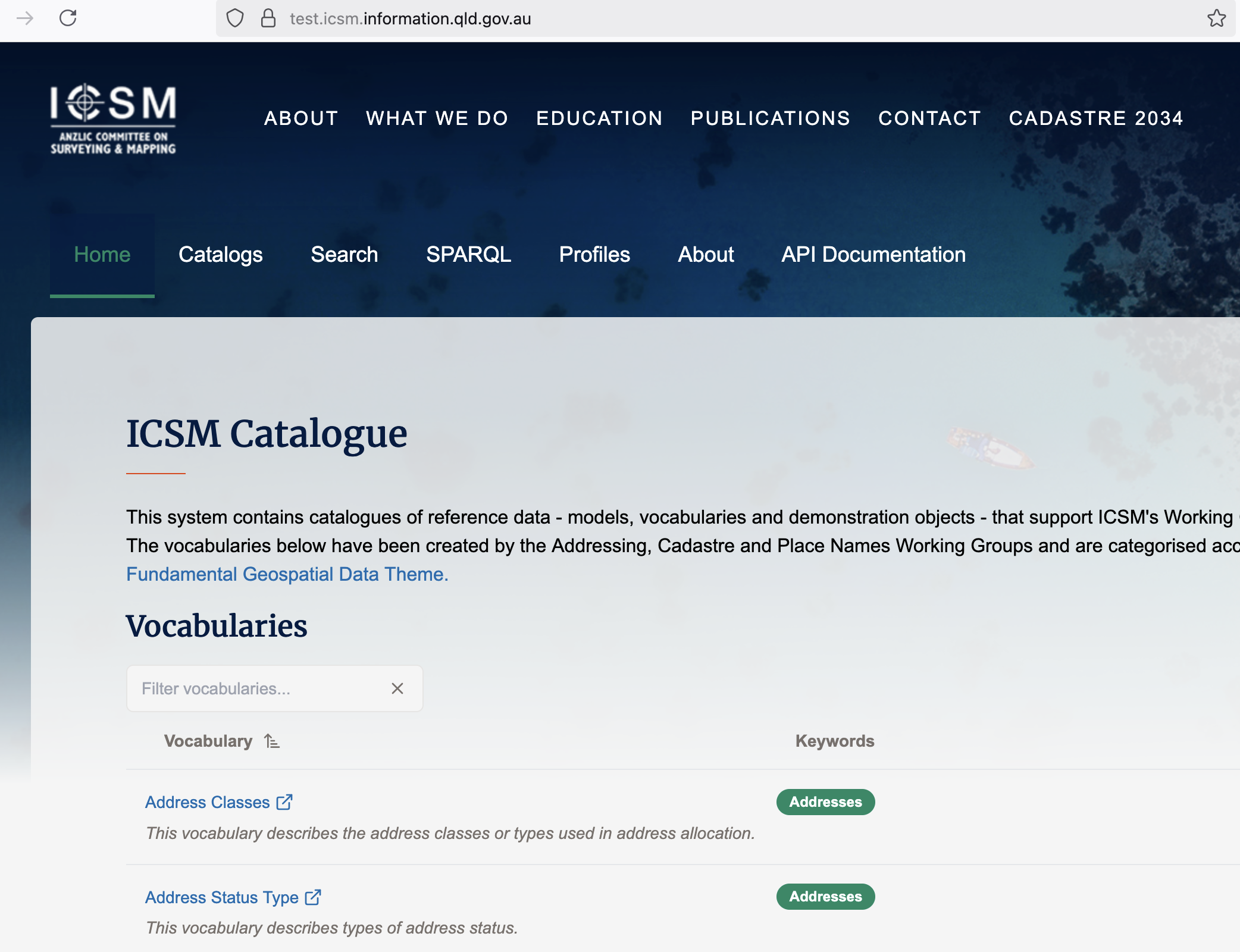This screenshot has height=952, width=1240.
Task: Click the forward arrow in the browser
Action: 25,18
